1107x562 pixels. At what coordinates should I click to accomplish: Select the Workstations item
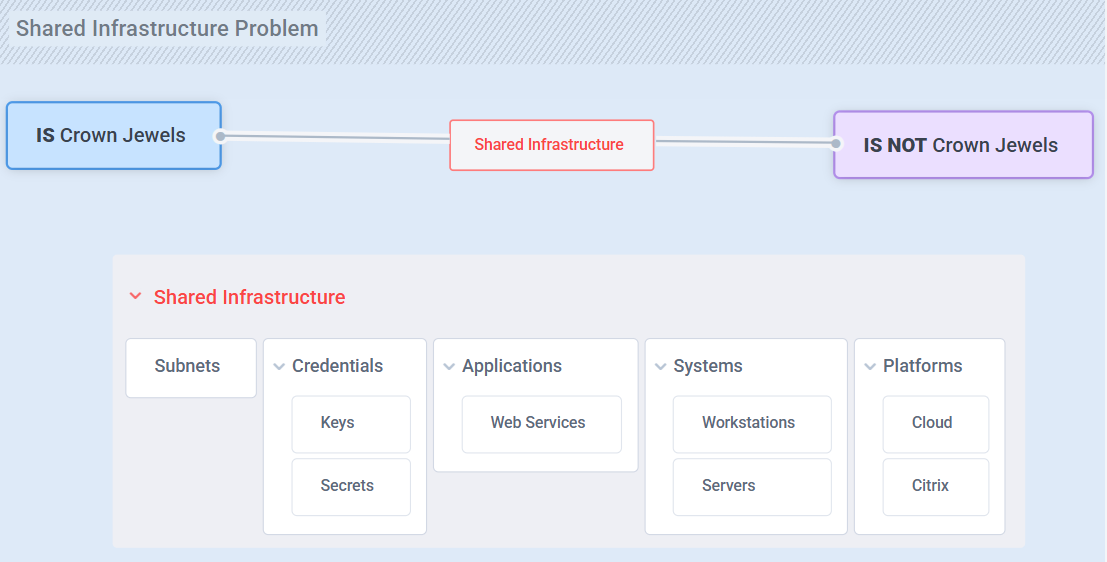coord(751,424)
